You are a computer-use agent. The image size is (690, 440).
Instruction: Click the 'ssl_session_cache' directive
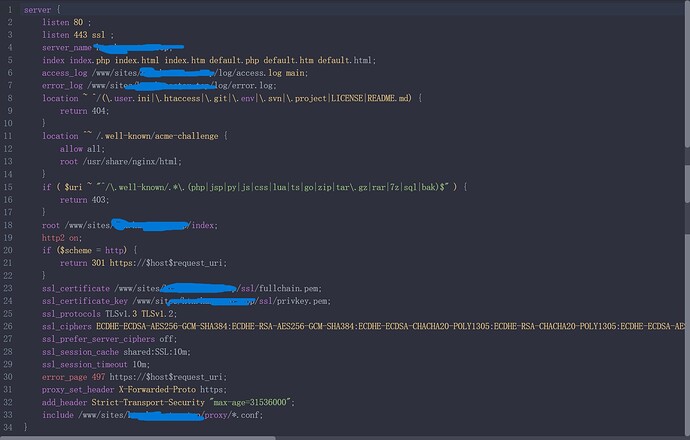click(x=80, y=352)
